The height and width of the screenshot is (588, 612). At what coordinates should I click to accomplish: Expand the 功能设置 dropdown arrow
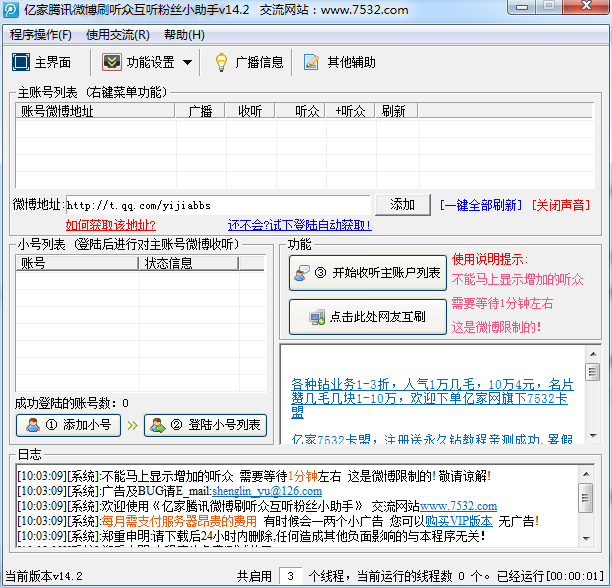click(187, 62)
